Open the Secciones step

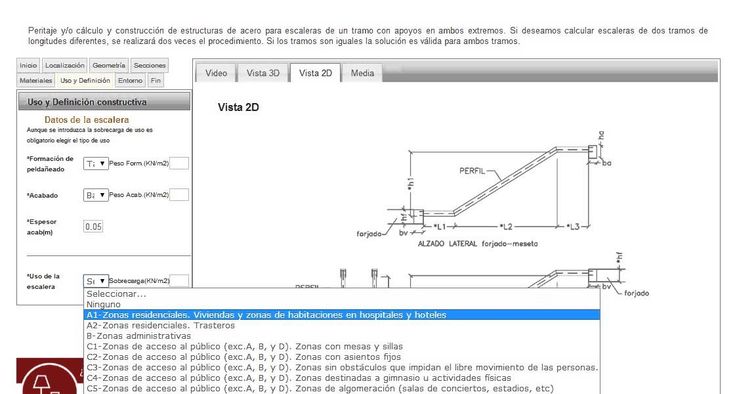coord(150,66)
